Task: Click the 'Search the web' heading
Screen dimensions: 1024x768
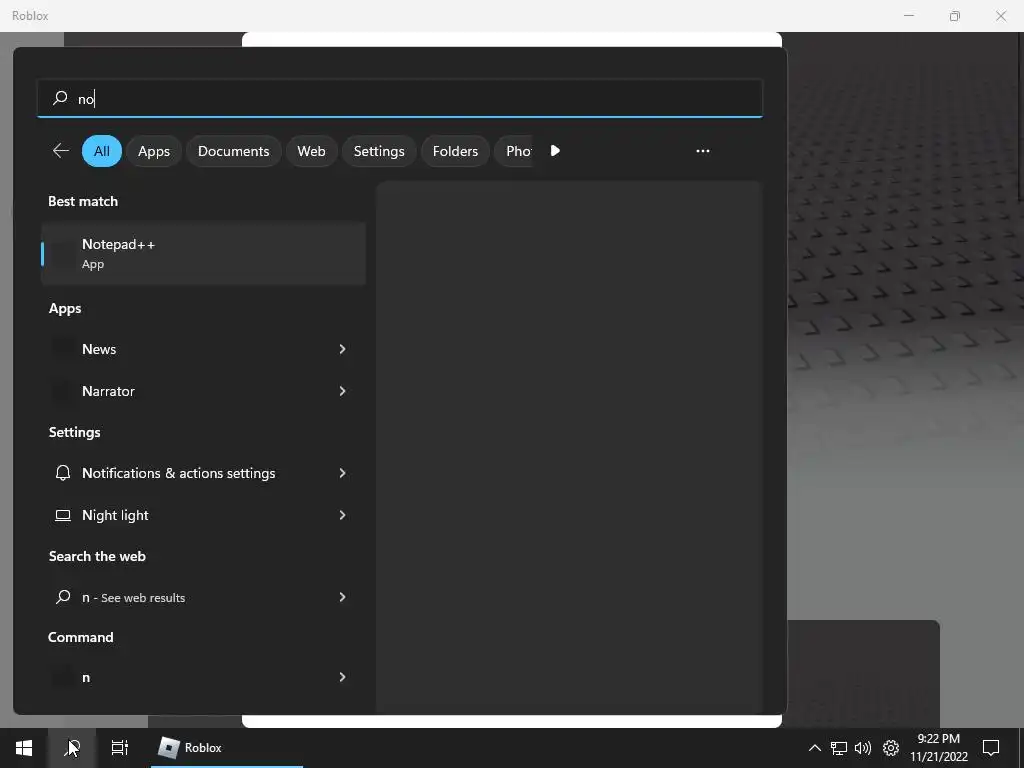Action: click(x=97, y=556)
